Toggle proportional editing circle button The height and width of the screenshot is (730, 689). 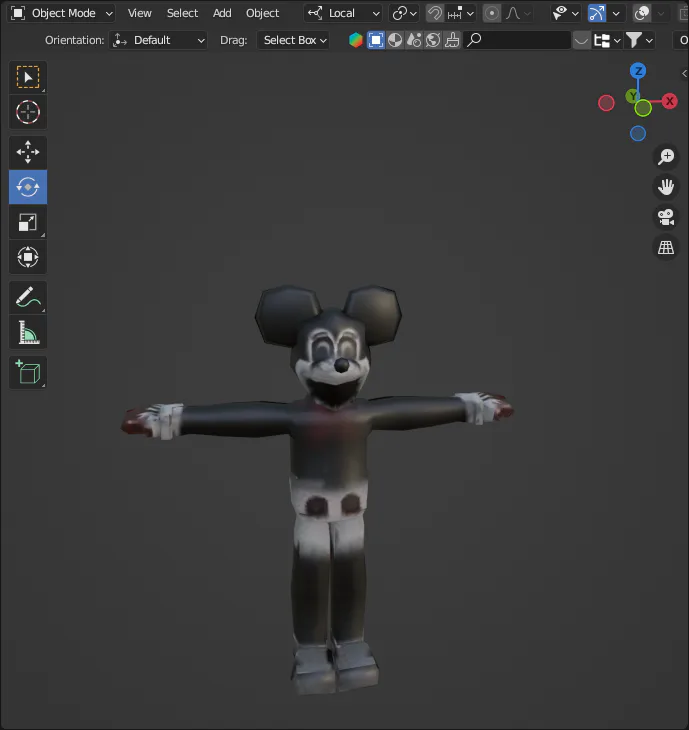(492, 14)
